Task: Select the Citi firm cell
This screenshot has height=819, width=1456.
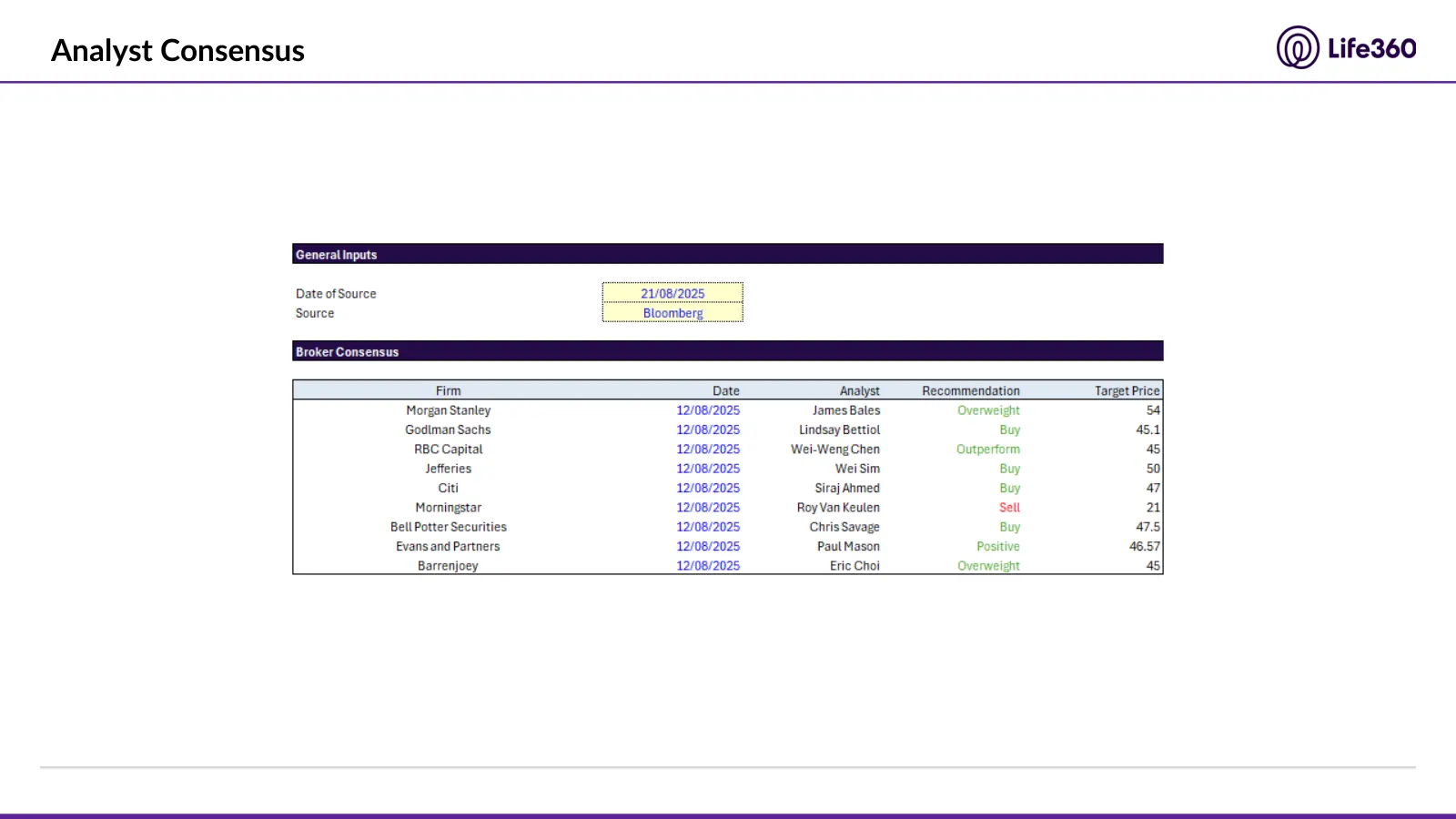Action: 448,488
